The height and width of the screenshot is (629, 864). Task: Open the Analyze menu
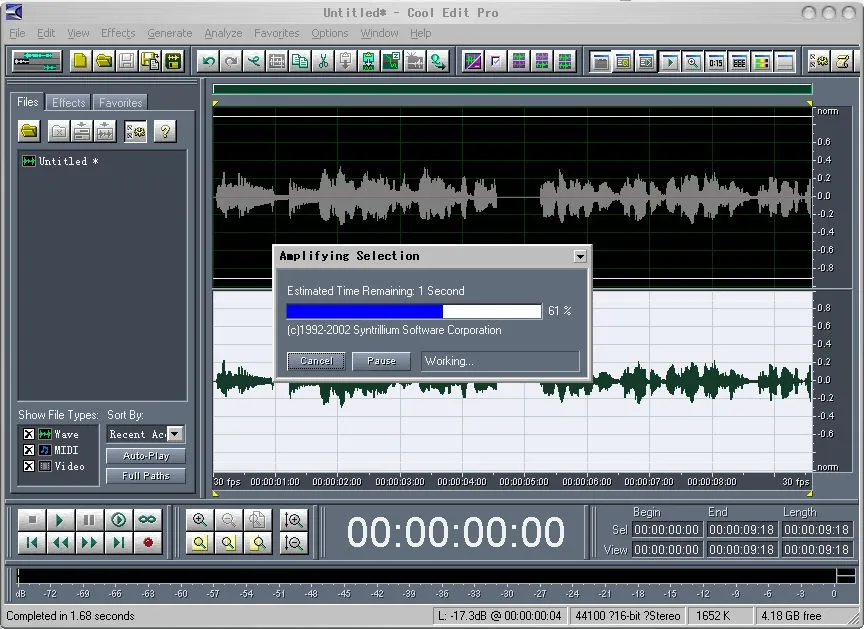tap(223, 33)
